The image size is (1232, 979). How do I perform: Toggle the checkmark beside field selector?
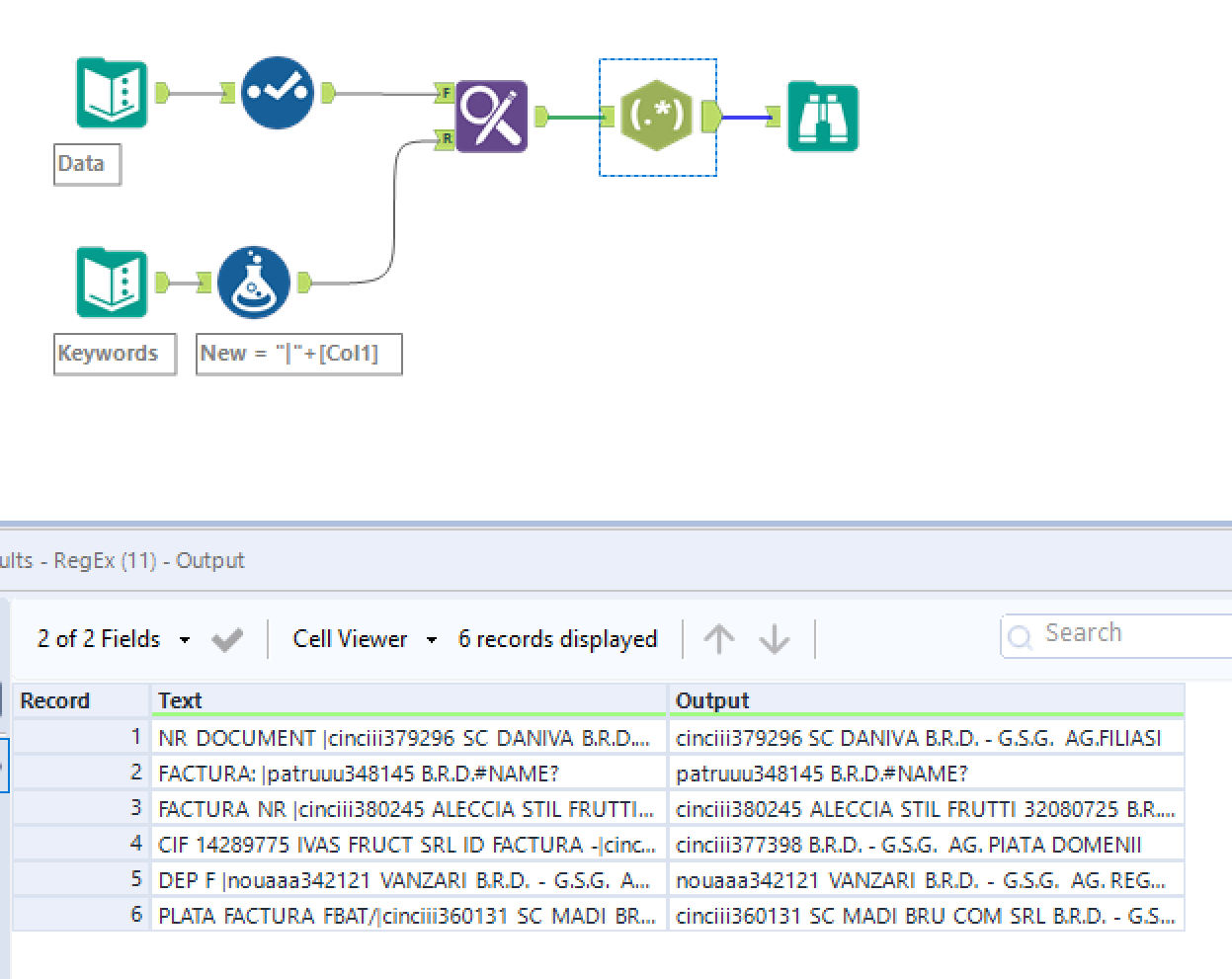[226, 638]
